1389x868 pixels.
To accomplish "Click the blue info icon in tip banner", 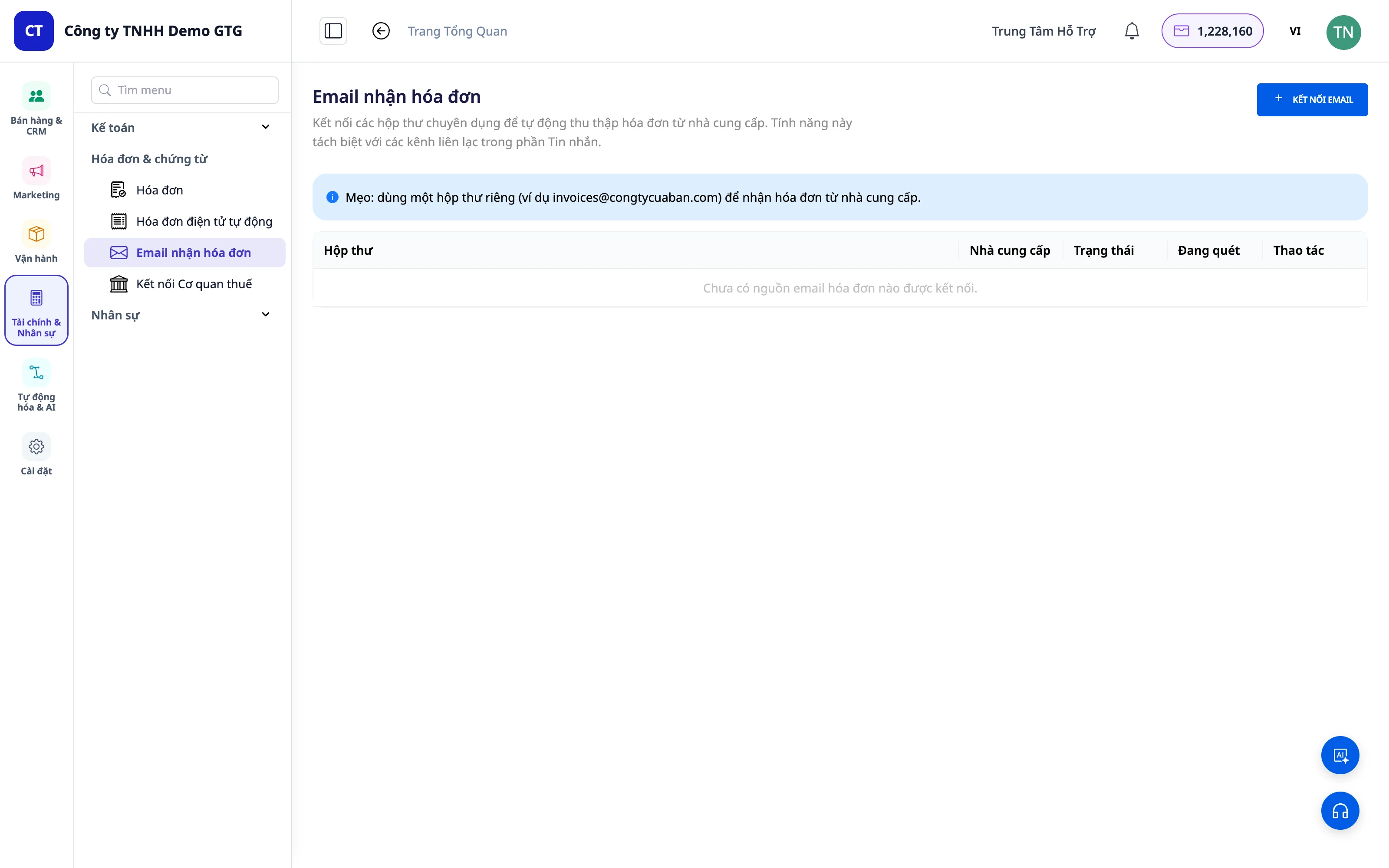I will click(x=332, y=197).
